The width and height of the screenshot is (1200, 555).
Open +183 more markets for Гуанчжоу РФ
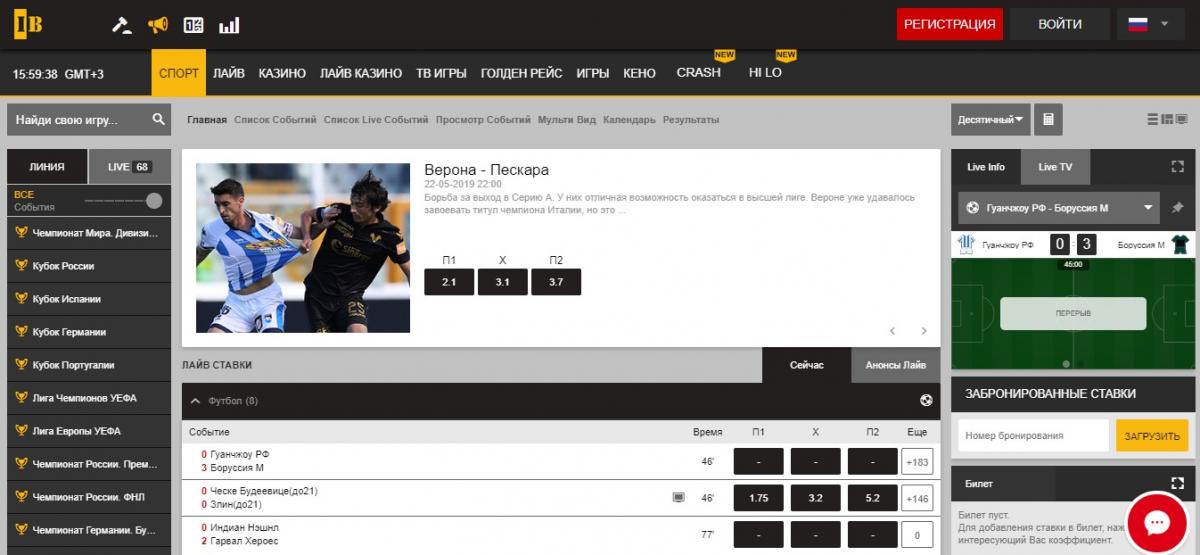tap(917, 462)
